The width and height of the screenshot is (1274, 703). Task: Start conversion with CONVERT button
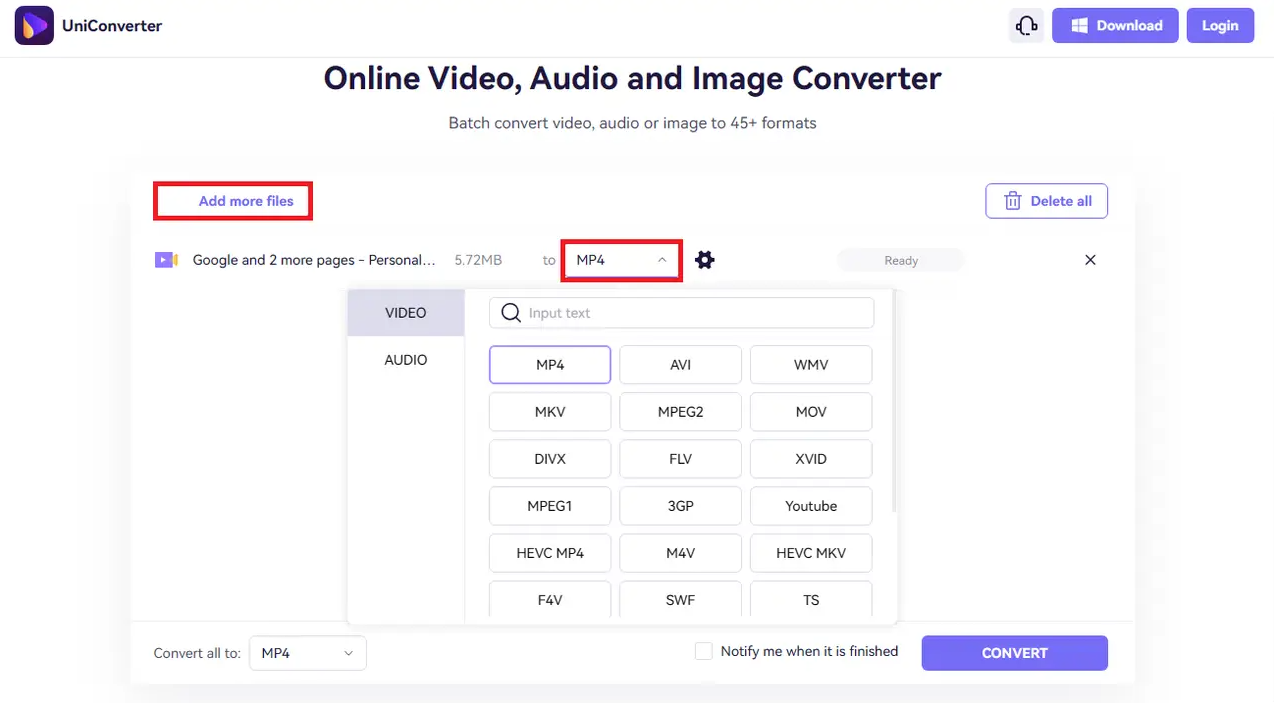pyautogui.click(x=1015, y=653)
